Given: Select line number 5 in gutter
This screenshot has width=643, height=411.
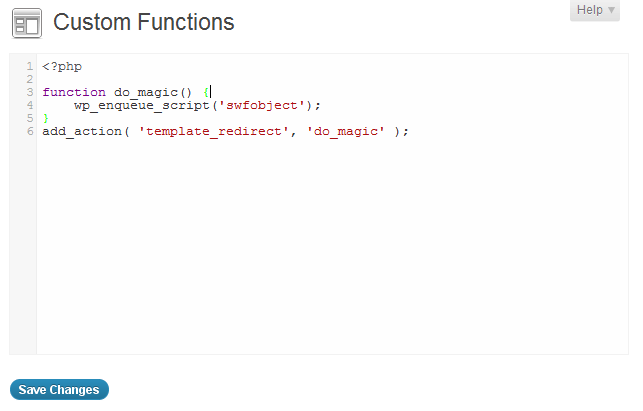Looking at the screenshot, I should click(30, 119).
